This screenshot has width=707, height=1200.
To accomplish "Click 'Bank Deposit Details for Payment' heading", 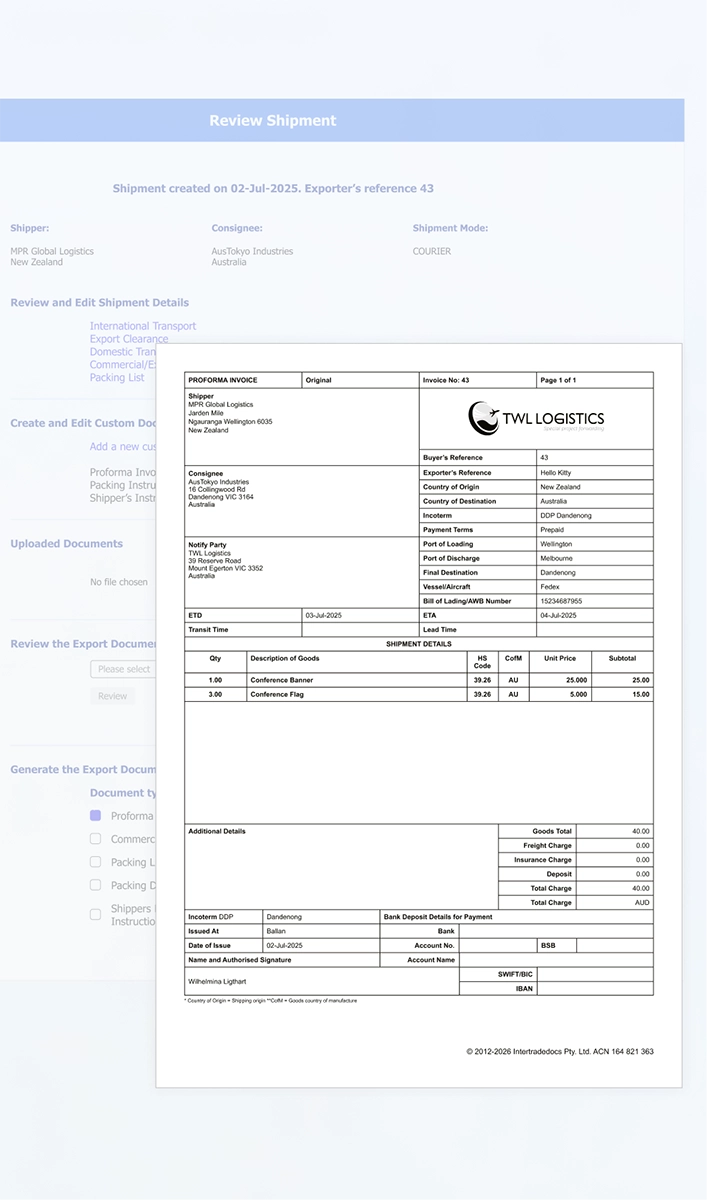I will coord(438,917).
